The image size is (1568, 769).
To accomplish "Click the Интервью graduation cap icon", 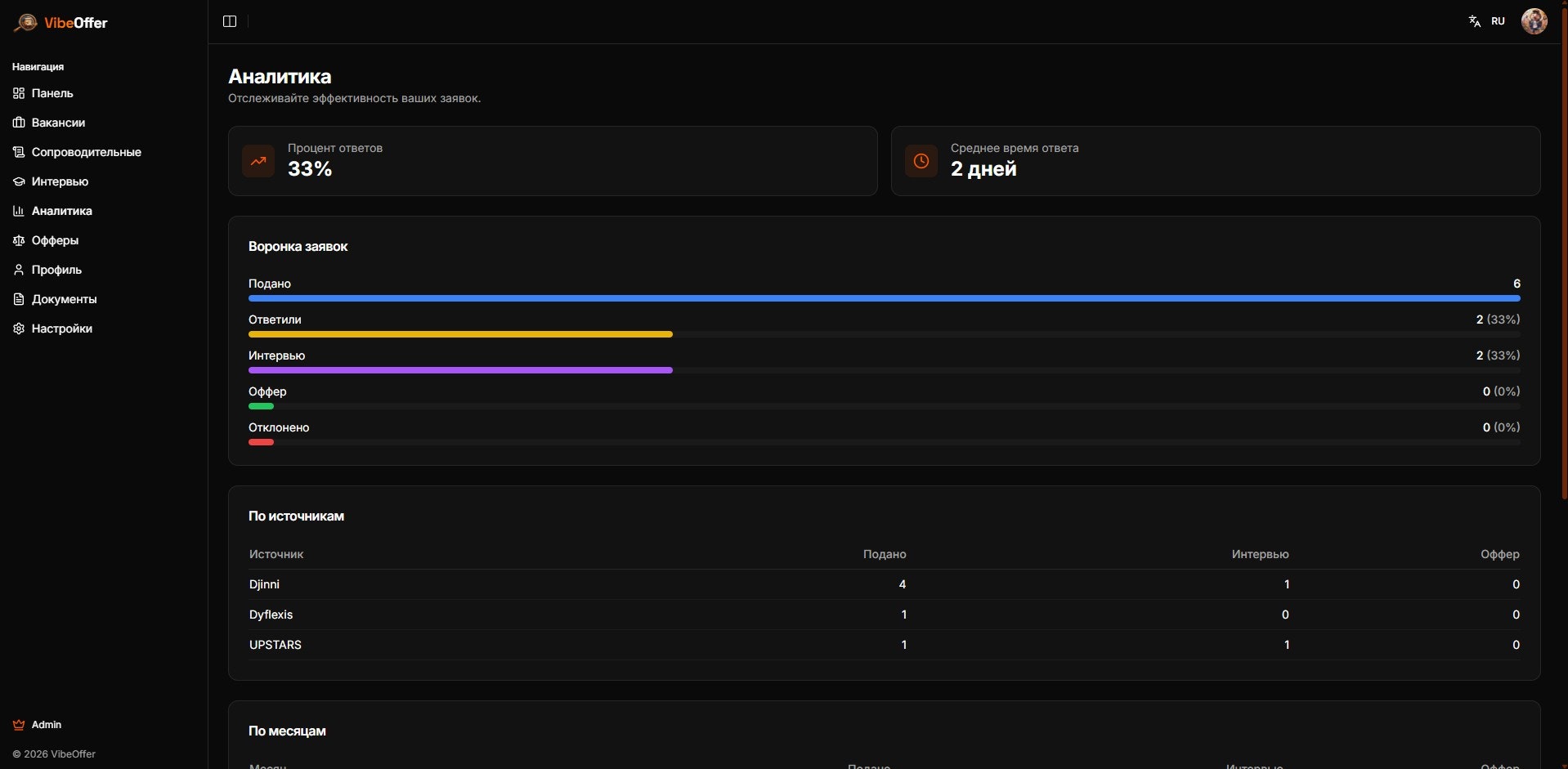I will coord(19,181).
